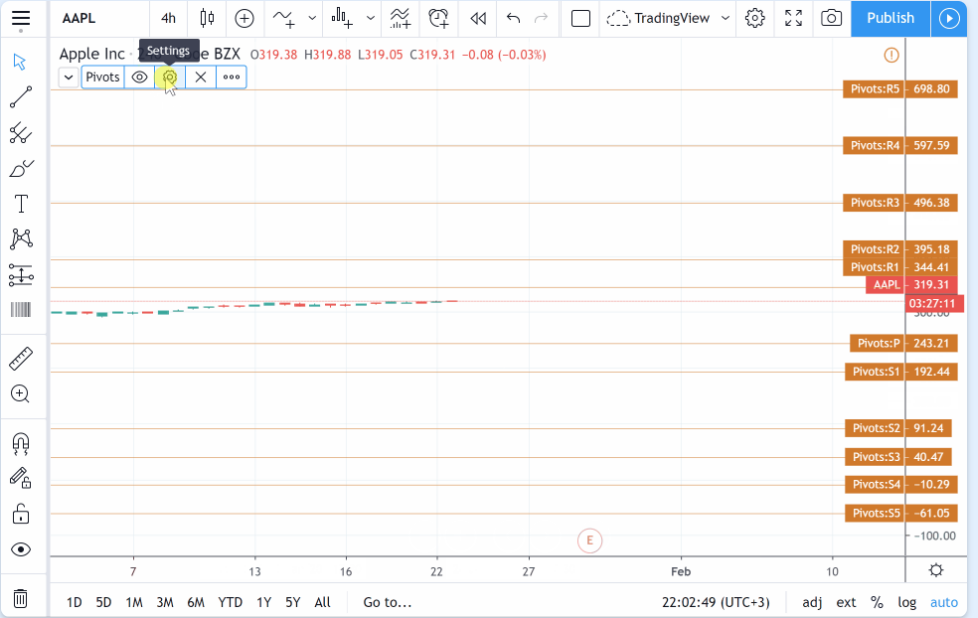Open more options for Pivots indicator
This screenshot has width=978, height=618.
pos(231,77)
